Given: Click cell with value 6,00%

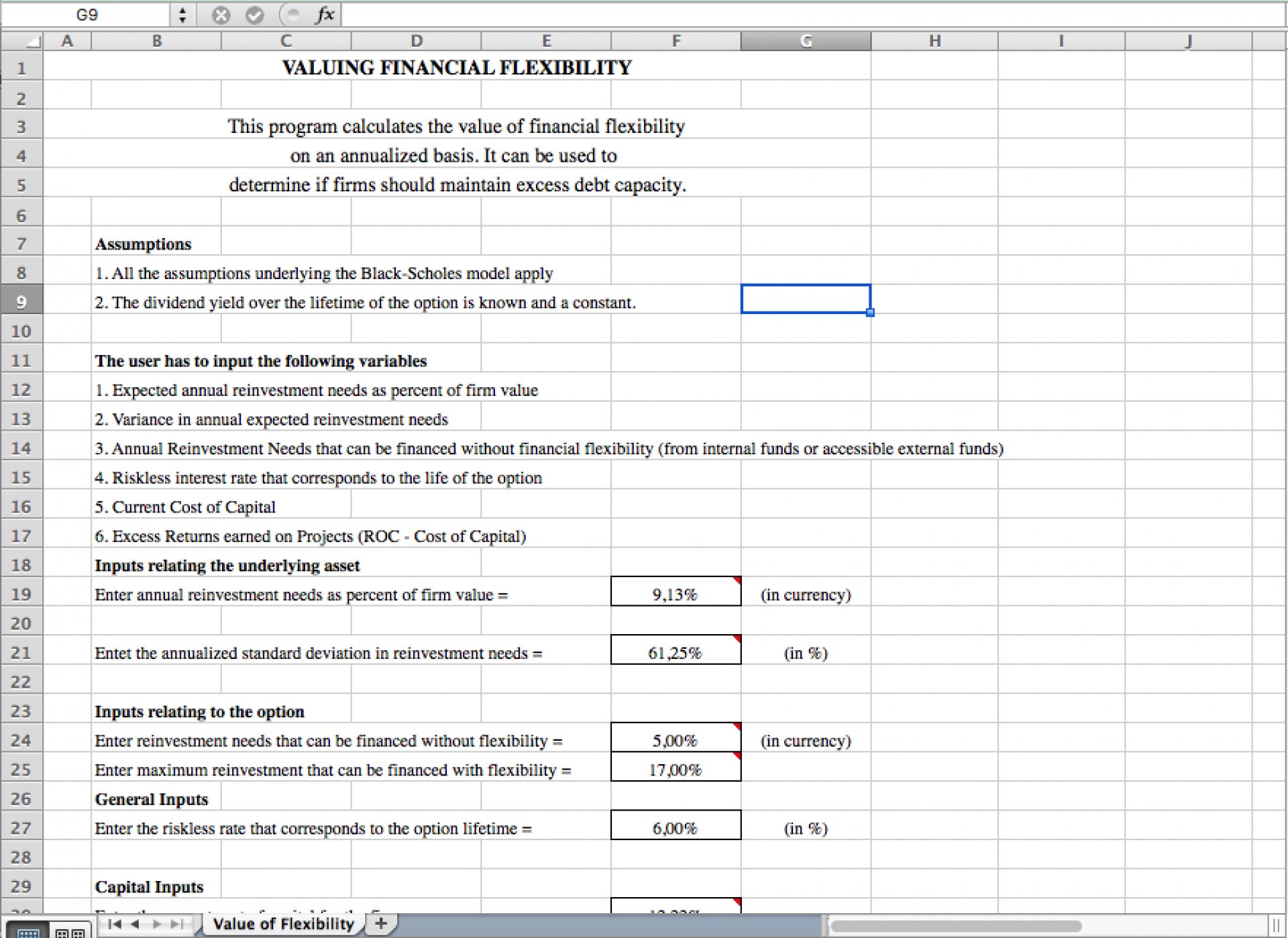Looking at the screenshot, I should coord(676,825).
